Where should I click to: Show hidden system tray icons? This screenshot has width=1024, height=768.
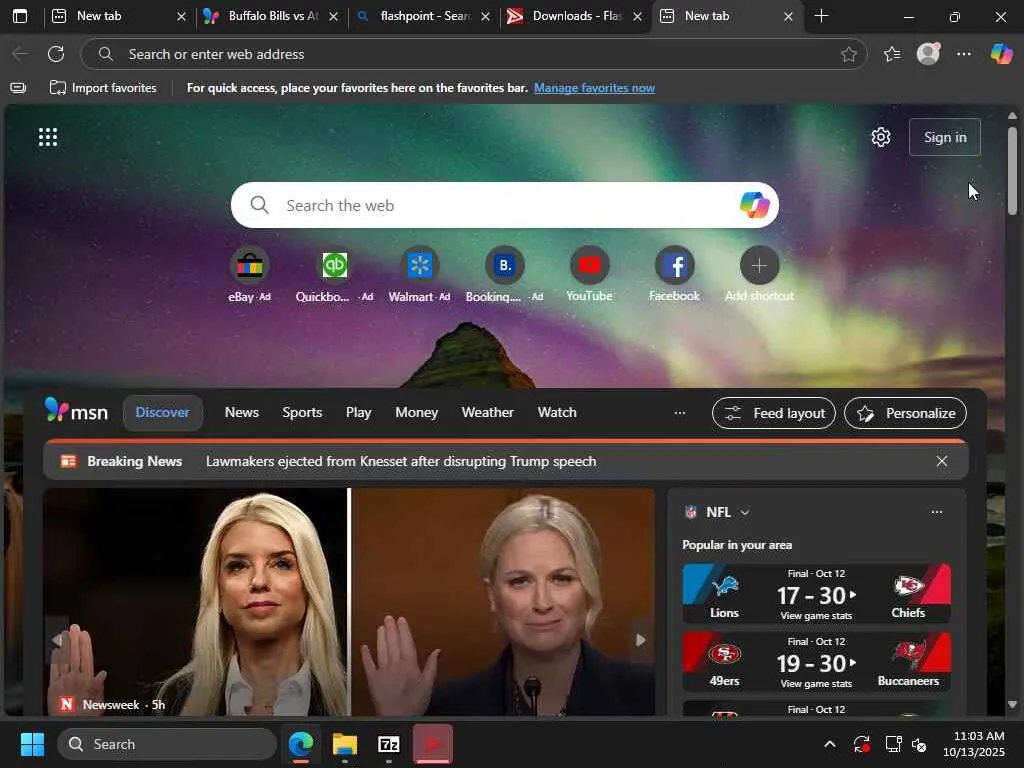tap(829, 744)
